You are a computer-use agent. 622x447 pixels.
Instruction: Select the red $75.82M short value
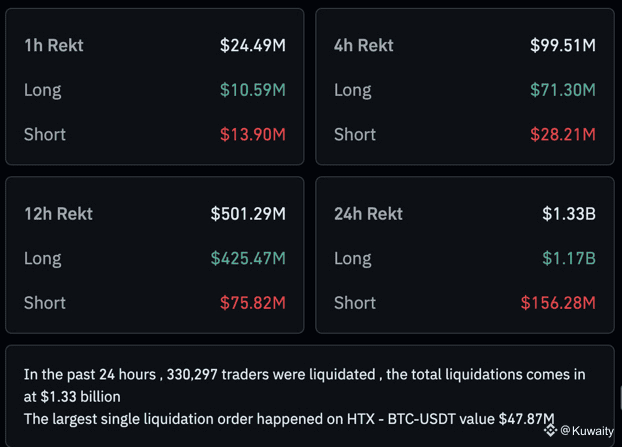[x=252, y=302]
